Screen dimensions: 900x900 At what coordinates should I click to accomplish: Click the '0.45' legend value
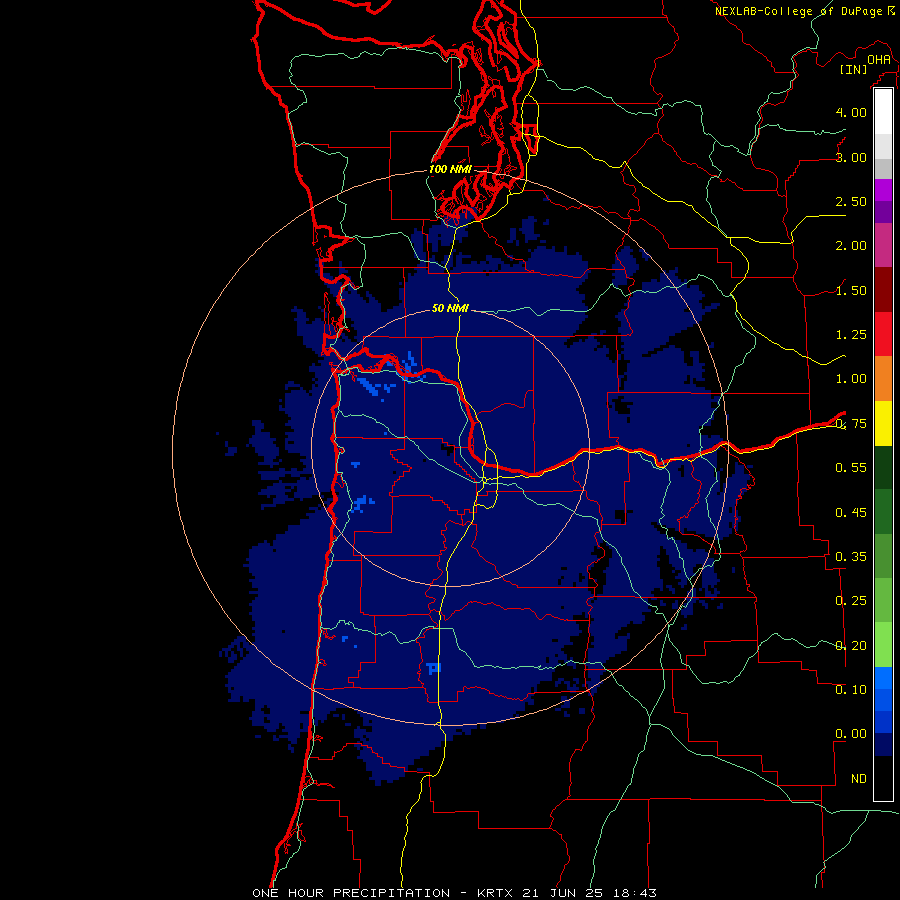click(x=851, y=512)
